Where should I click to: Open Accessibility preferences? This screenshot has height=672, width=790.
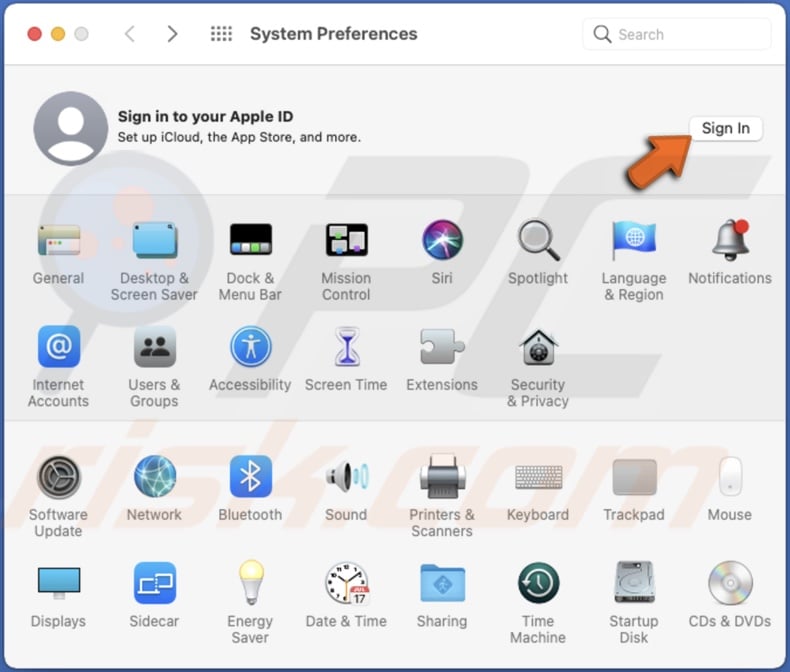coord(250,347)
